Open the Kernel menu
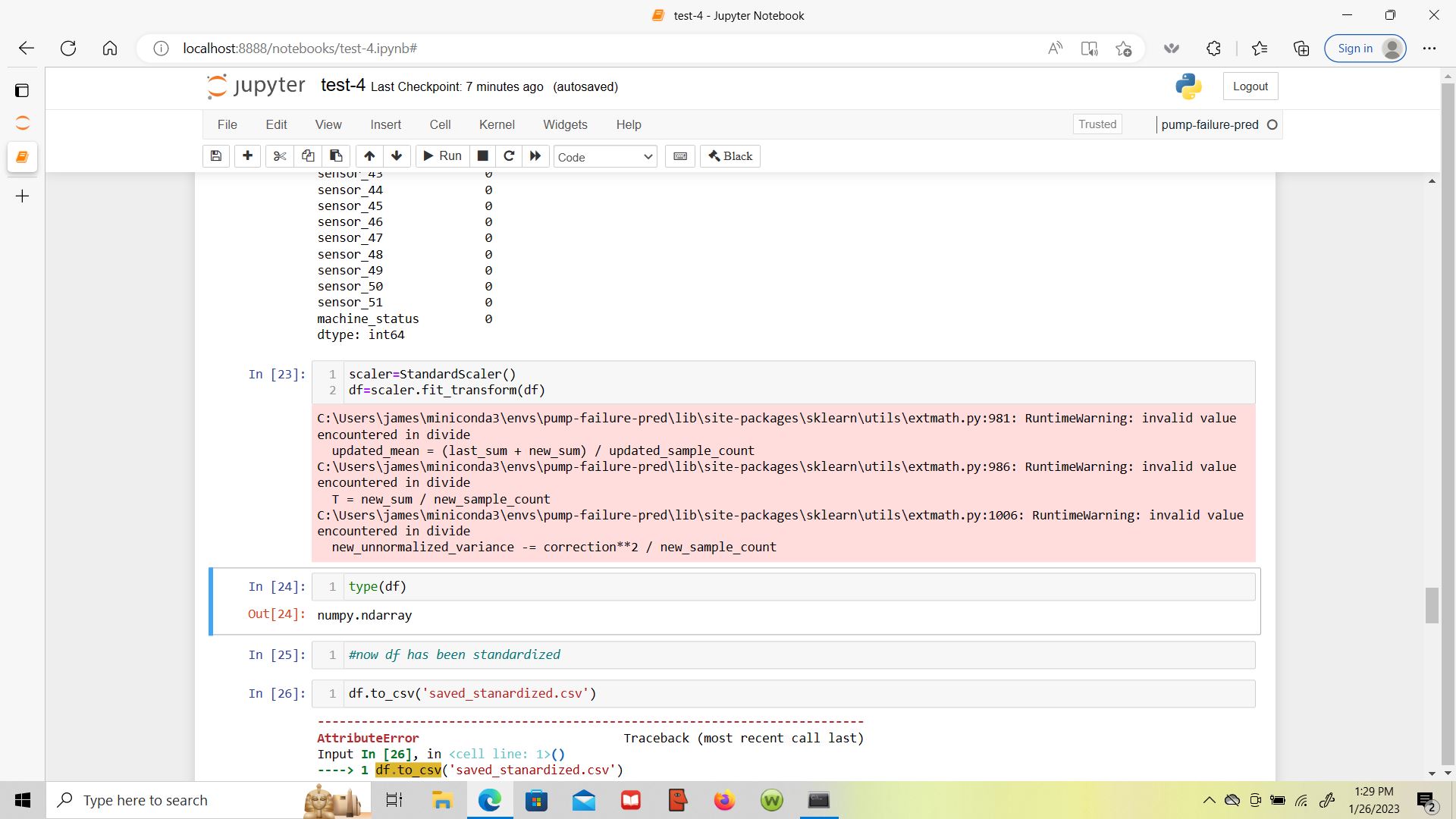The image size is (1456, 819). pos(497,124)
